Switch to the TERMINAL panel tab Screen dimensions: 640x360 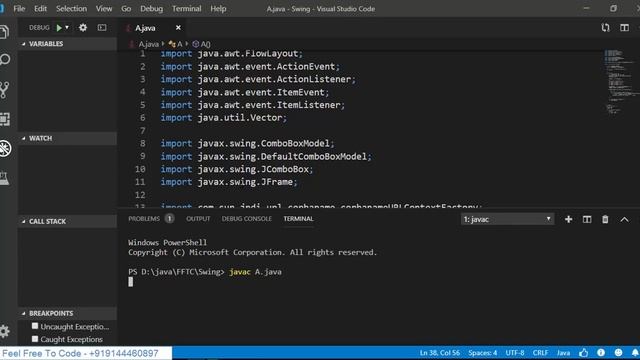pyautogui.click(x=298, y=219)
